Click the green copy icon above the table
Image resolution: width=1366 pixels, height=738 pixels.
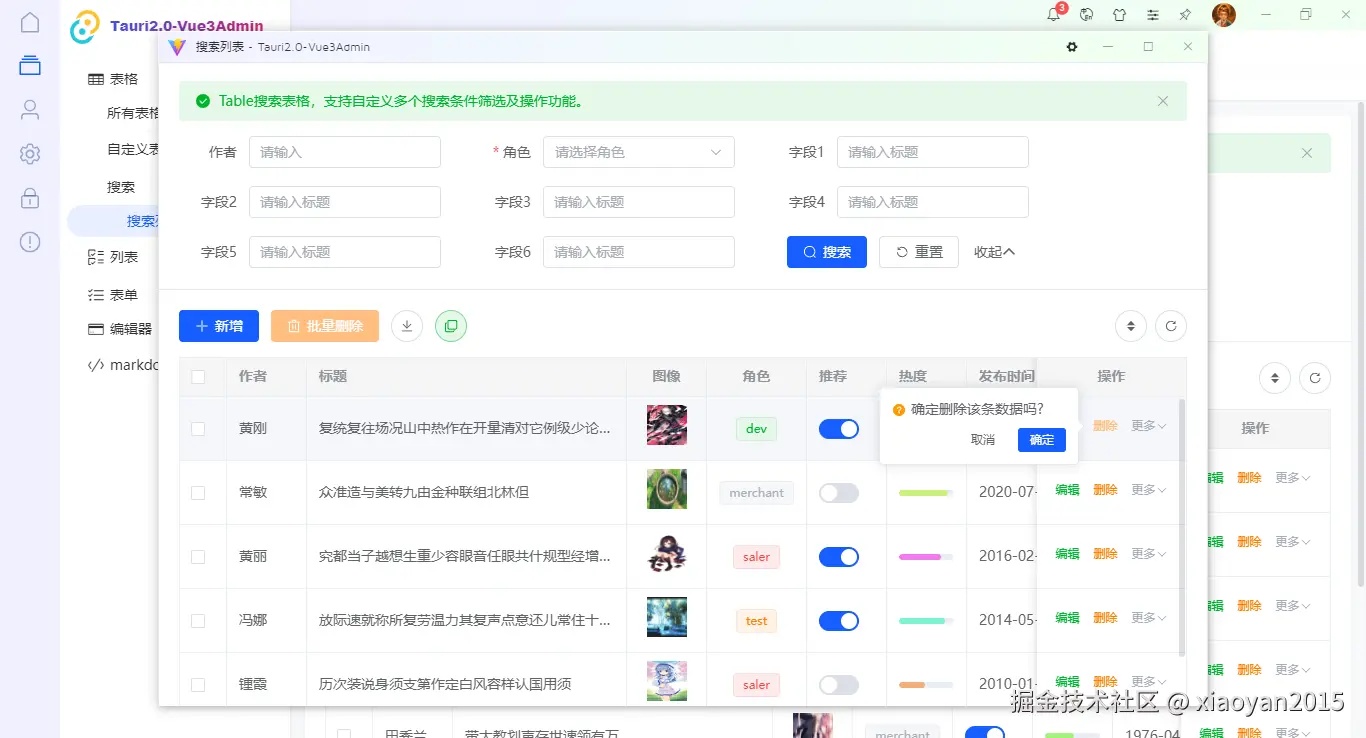(450, 325)
